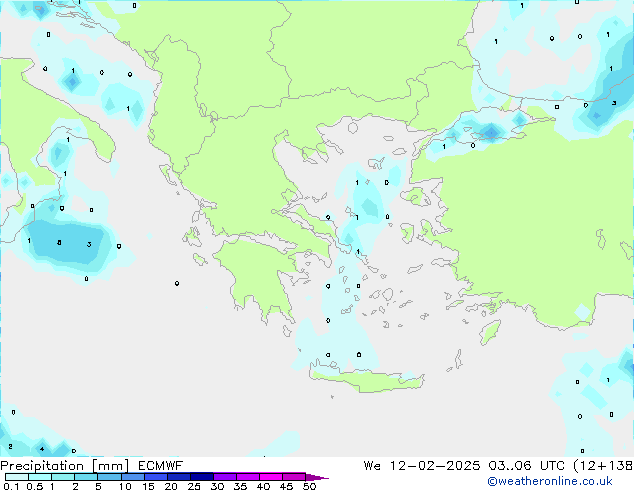This screenshot has width=634, height=490.
Task: Click the above-50 arrow tip of legend
Action: [317, 477]
